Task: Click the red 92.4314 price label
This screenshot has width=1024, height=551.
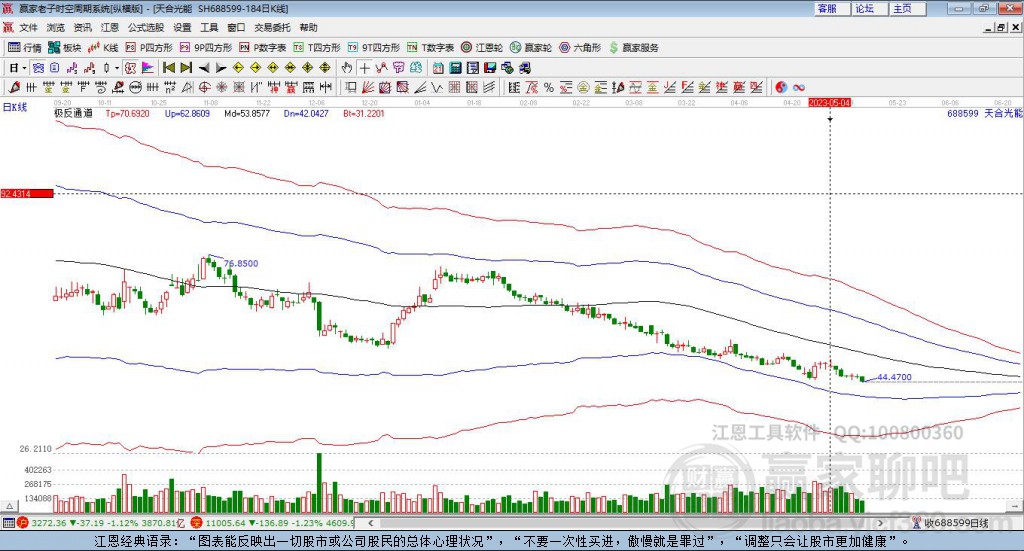Action: 27,194
